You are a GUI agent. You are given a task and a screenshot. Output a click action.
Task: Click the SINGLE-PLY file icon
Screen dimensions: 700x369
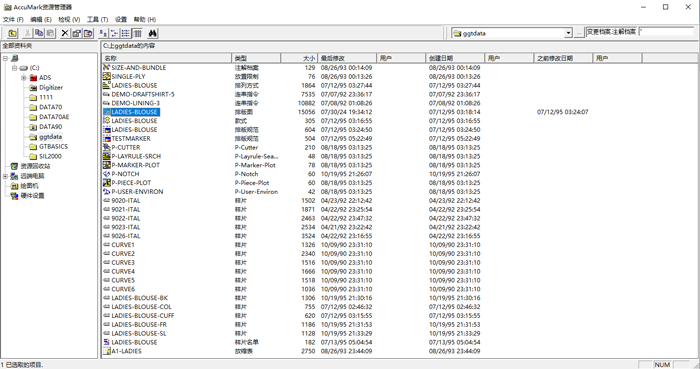[x=107, y=76]
